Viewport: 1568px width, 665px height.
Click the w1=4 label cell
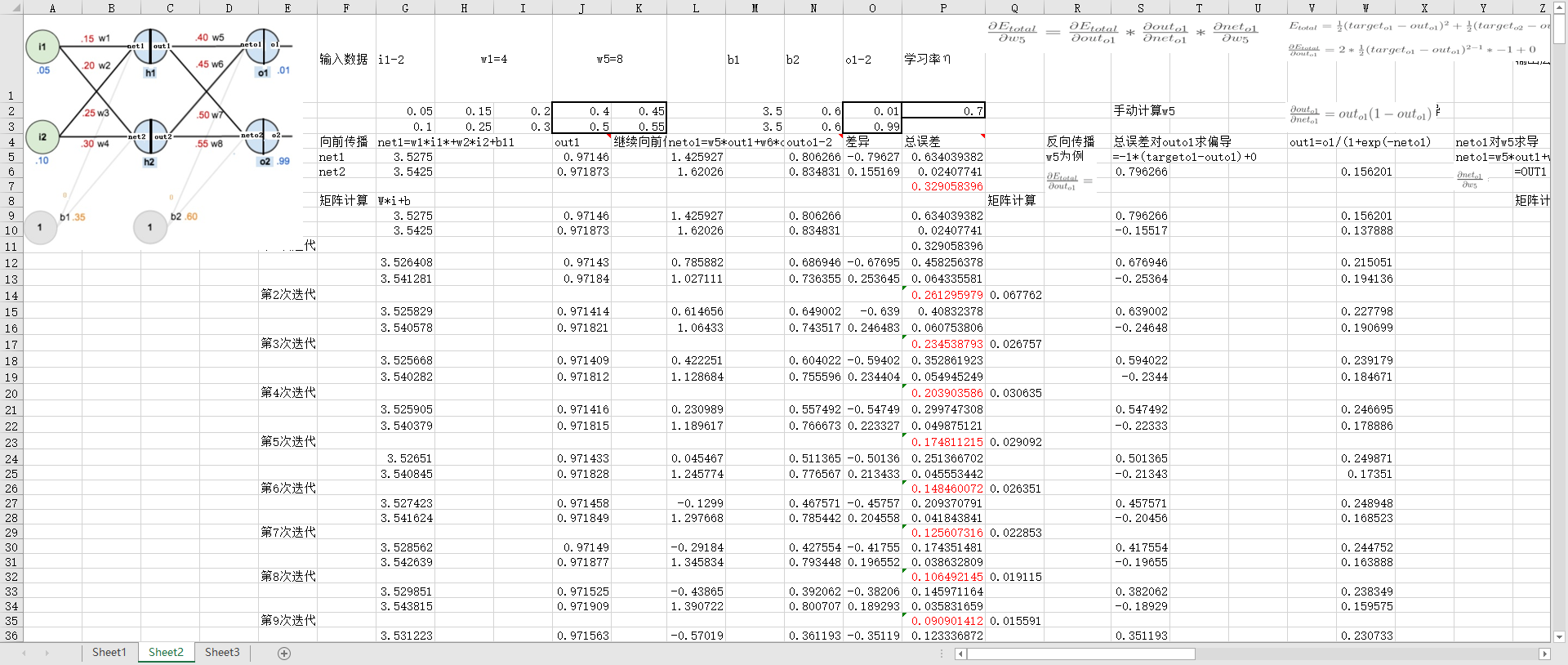[493, 59]
